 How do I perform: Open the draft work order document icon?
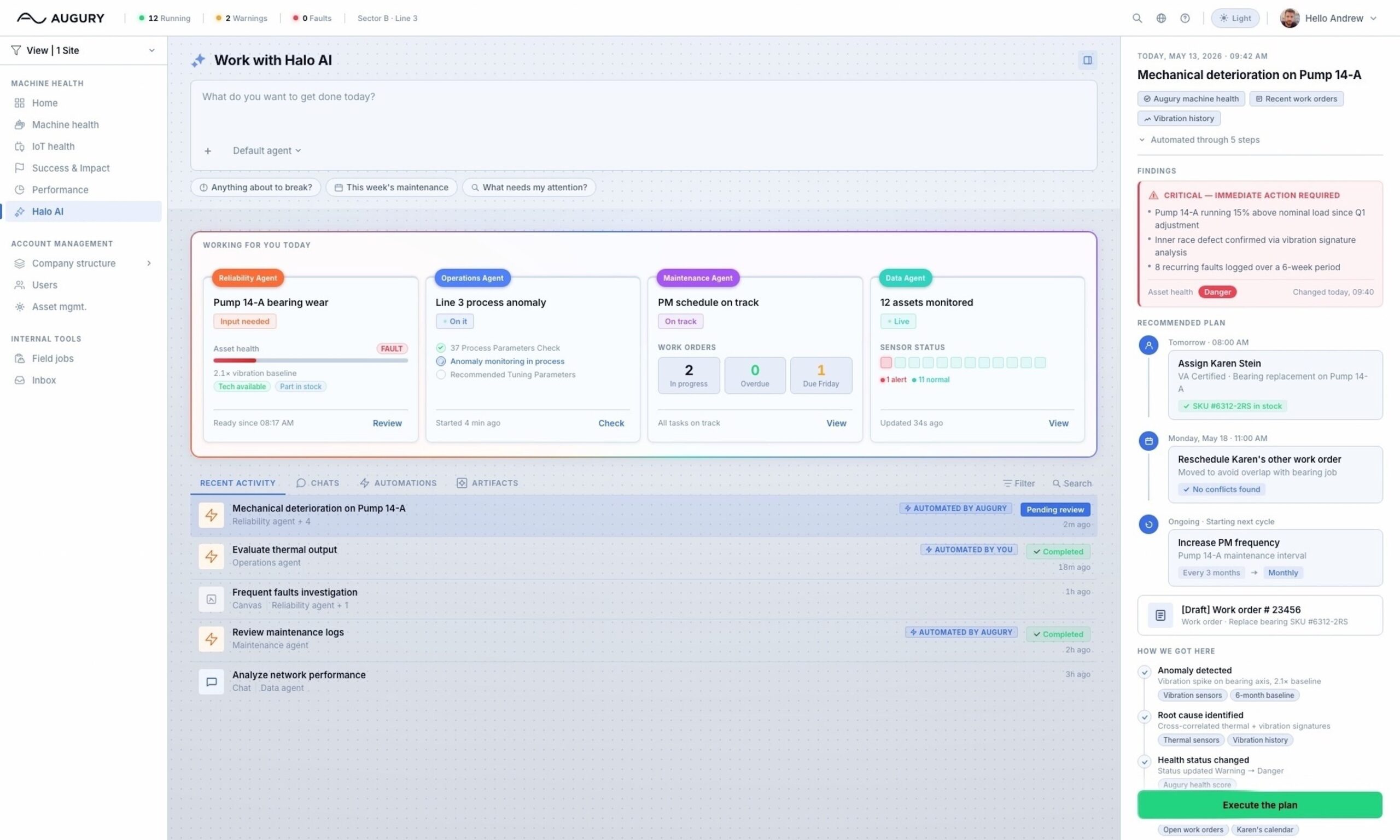[x=1160, y=615]
